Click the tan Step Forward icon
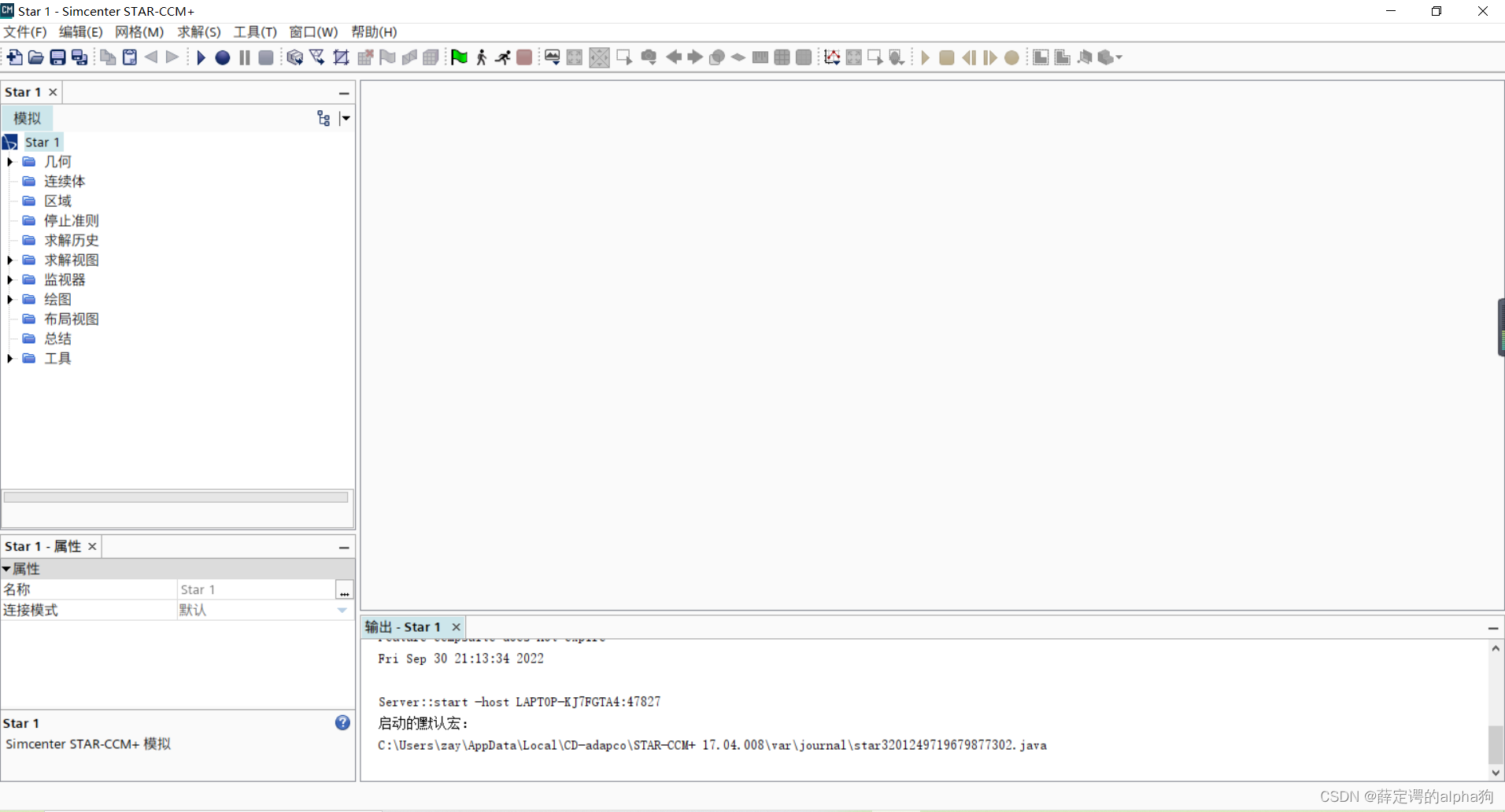 990,57
